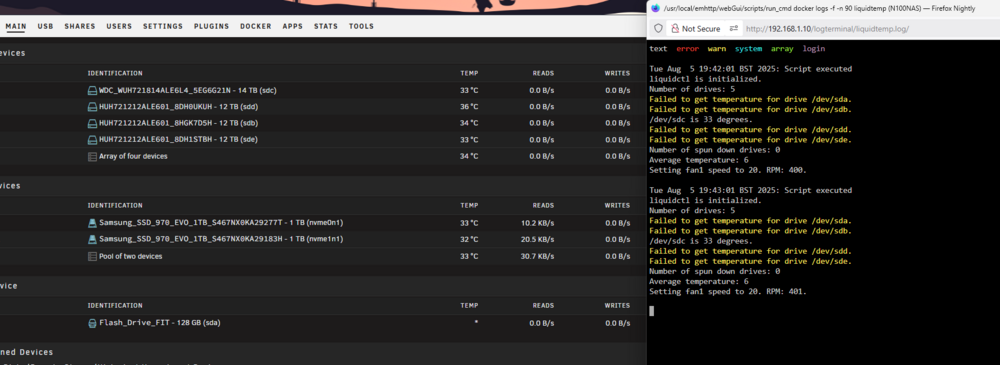Image resolution: width=1000 pixels, height=365 pixels.
Task: Open the site permissions icon in address bar
Action: pyautogui.click(x=733, y=29)
